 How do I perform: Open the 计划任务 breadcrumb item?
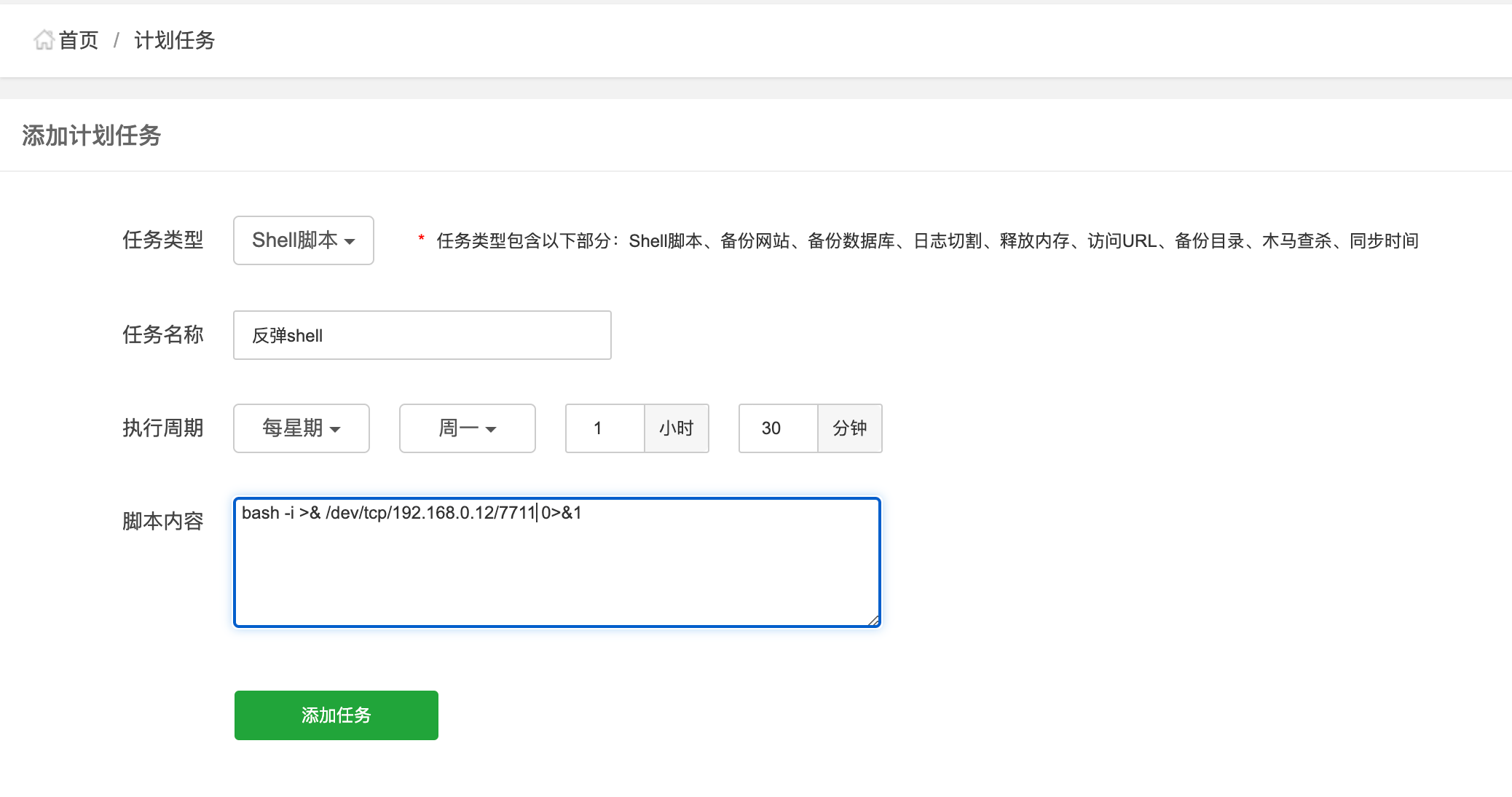[x=175, y=40]
